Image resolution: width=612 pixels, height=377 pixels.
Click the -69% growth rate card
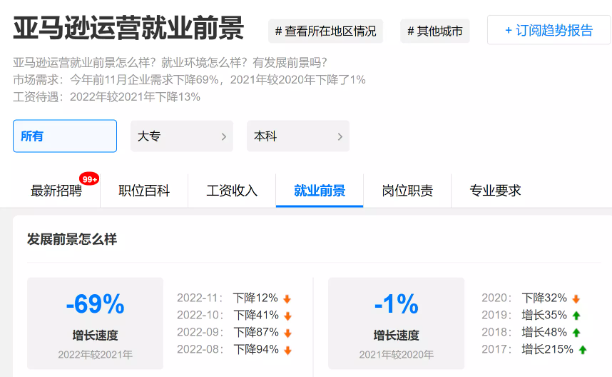tap(95, 323)
